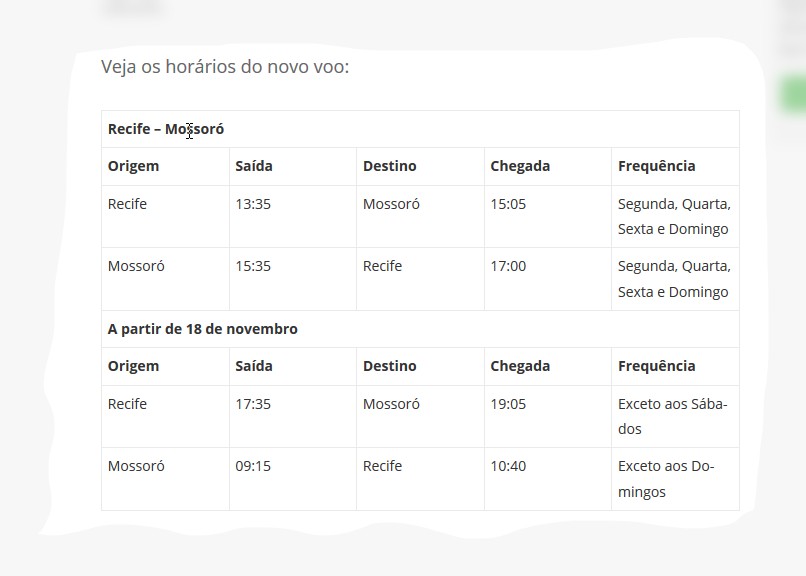This screenshot has width=806, height=576.
Task: Select the "Recife – Mossoró" table title row
Action: click(166, 129)
